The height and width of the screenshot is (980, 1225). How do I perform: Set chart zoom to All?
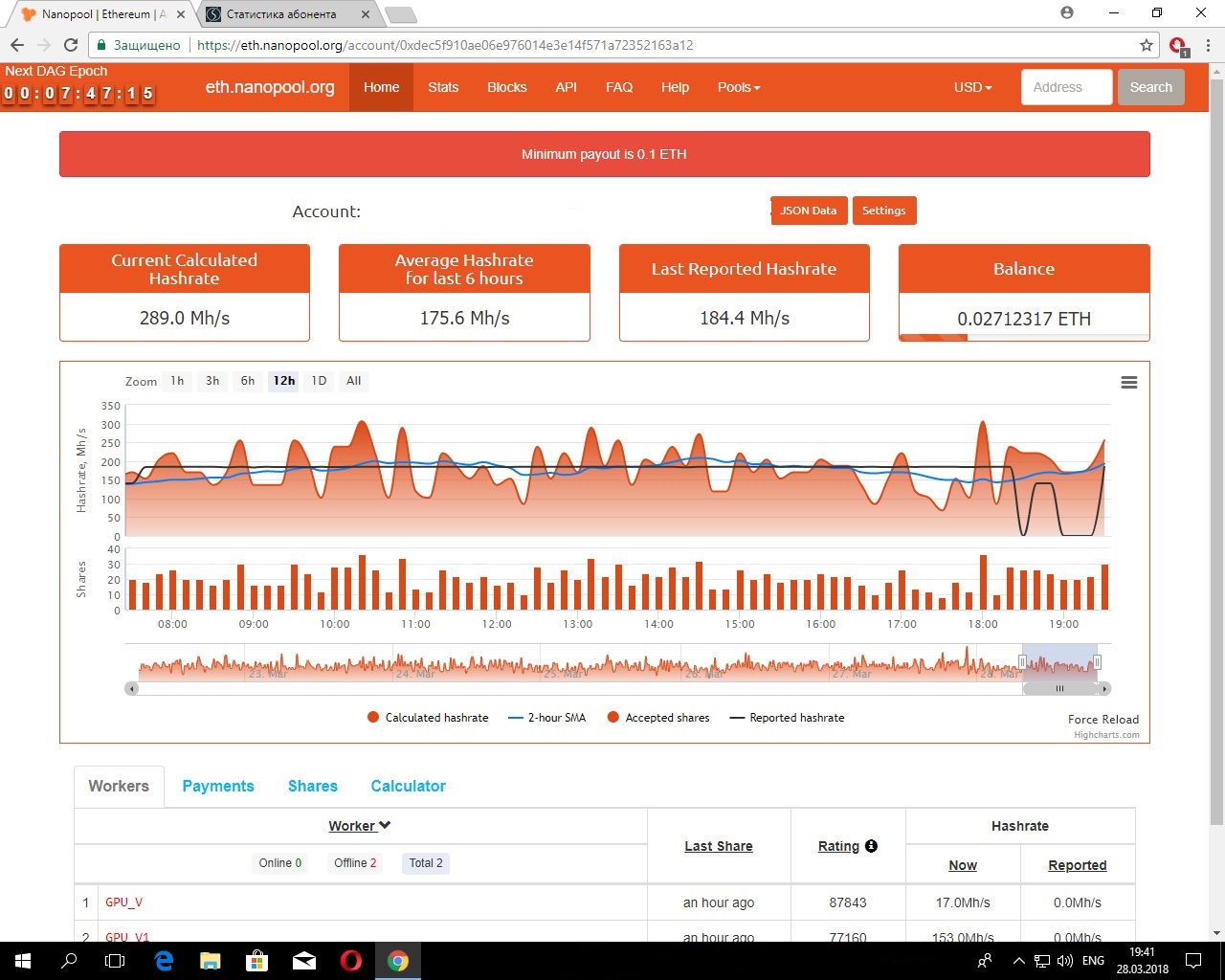tap(354, 381)
